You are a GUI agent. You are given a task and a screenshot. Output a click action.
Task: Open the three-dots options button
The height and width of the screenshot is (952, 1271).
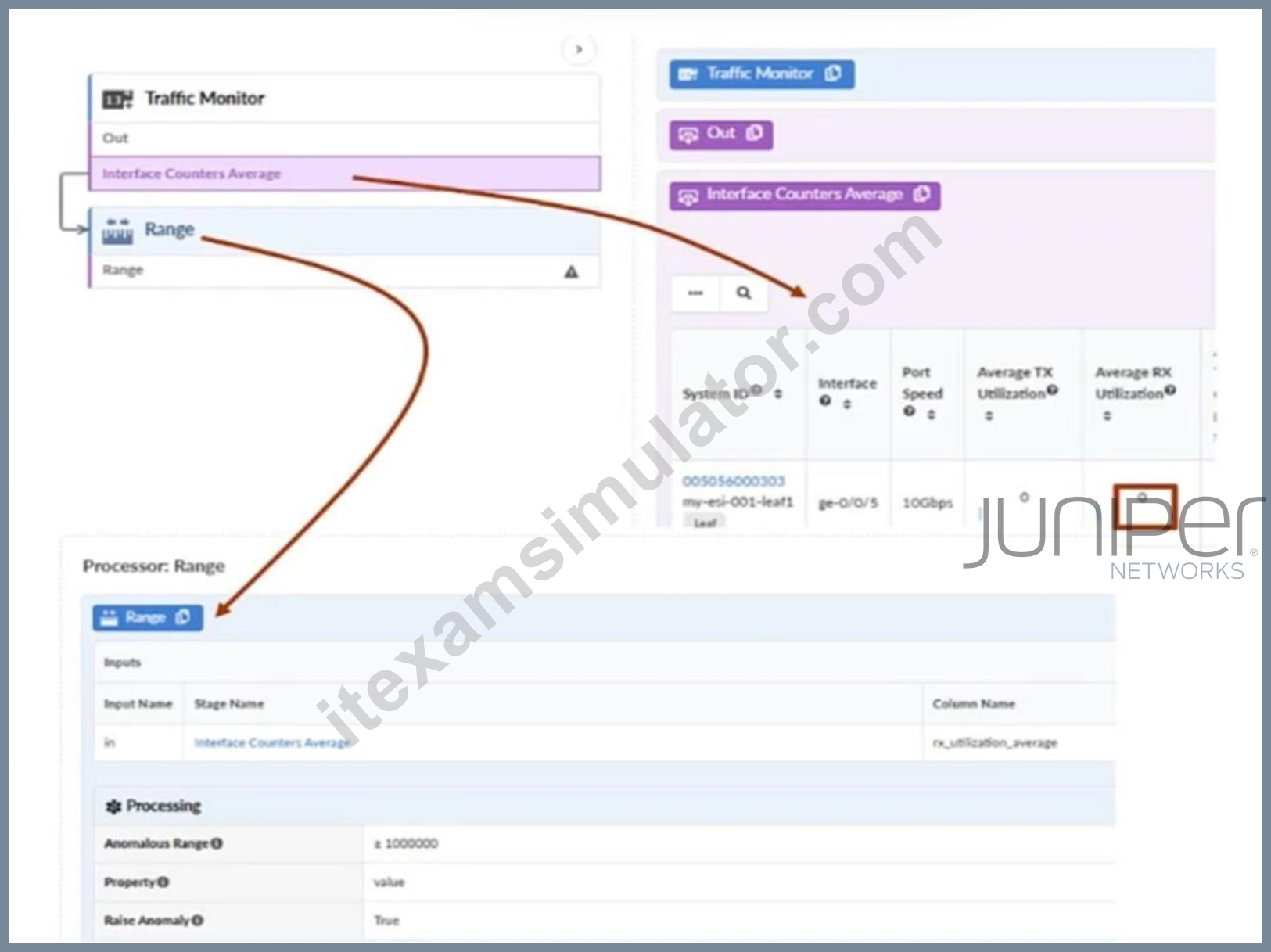[695, 293]
